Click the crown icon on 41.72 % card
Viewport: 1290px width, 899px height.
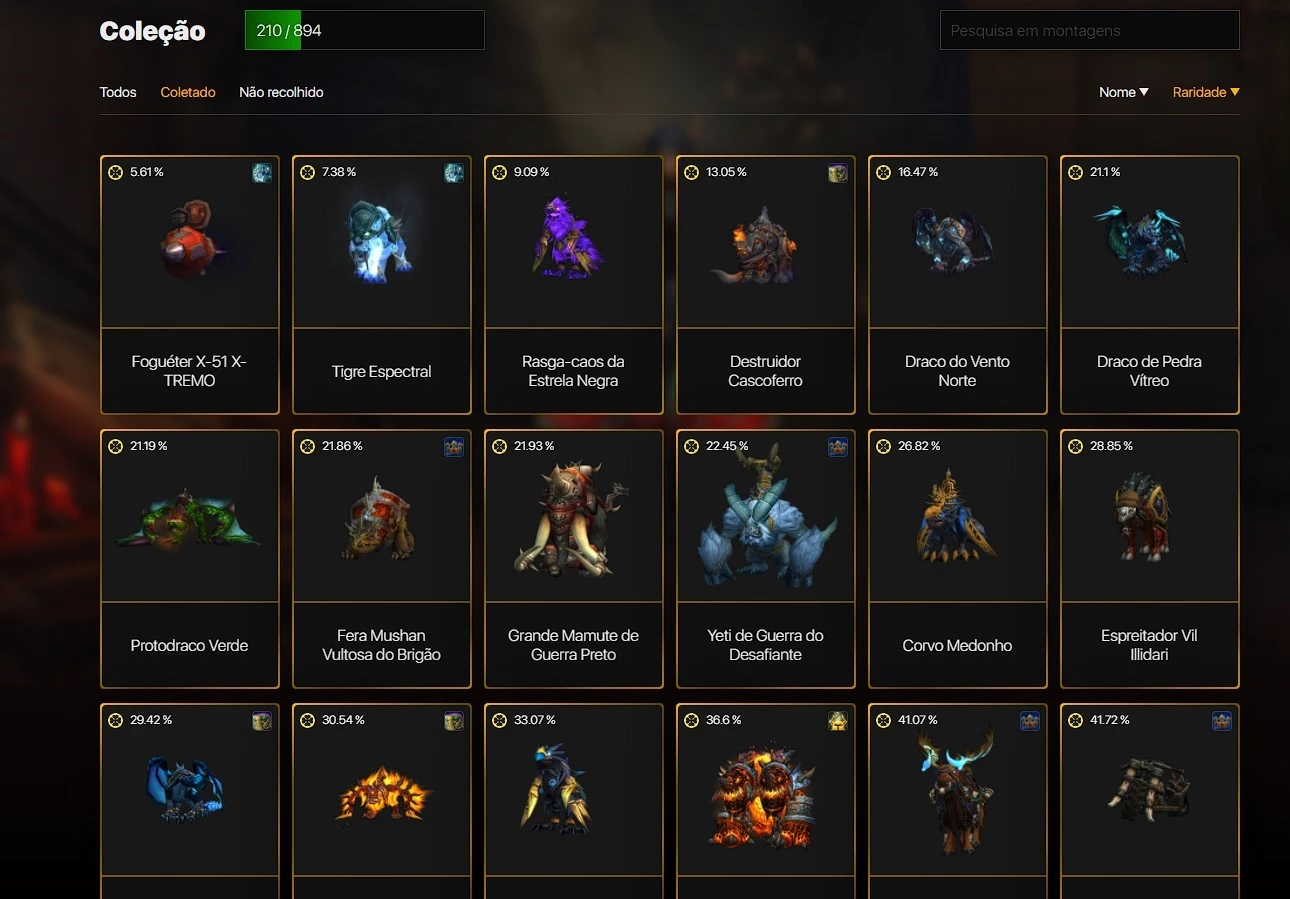1222,721
